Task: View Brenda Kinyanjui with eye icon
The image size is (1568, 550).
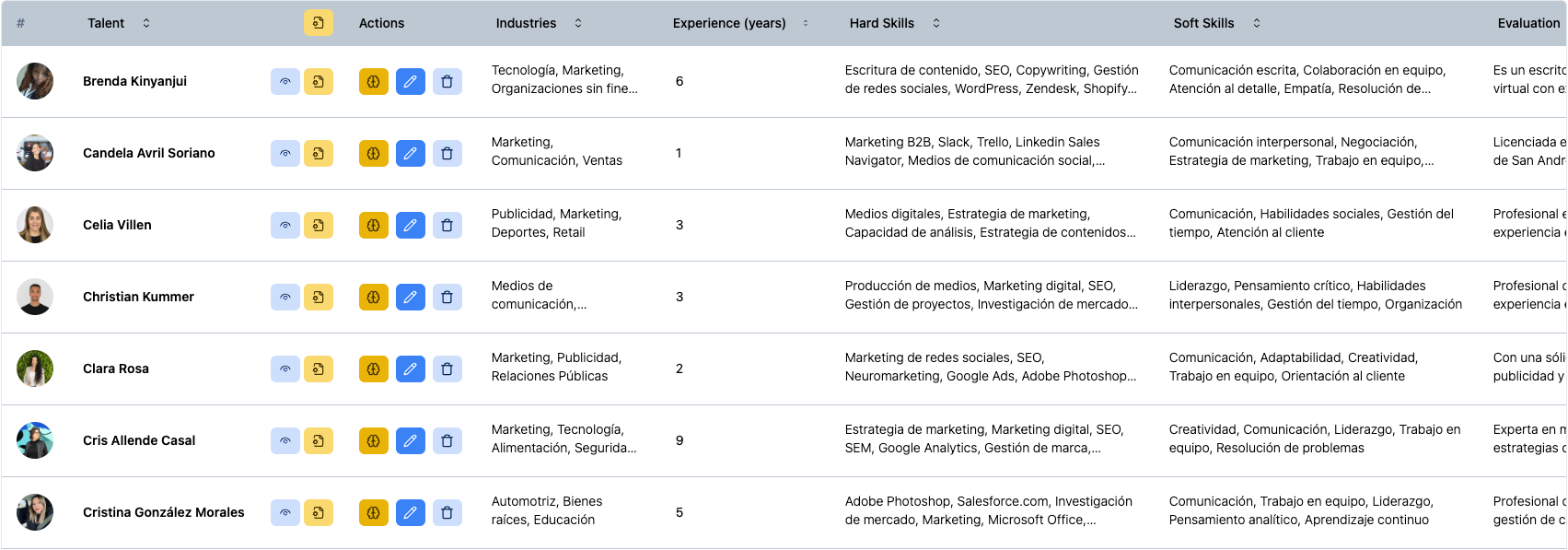Action: [285, 81]
